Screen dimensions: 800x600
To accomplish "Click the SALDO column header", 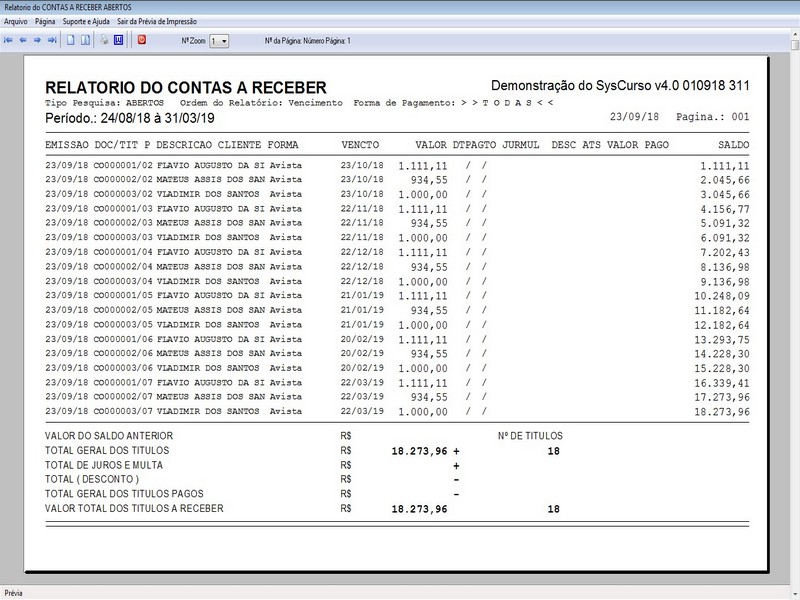I will (733, 145).
